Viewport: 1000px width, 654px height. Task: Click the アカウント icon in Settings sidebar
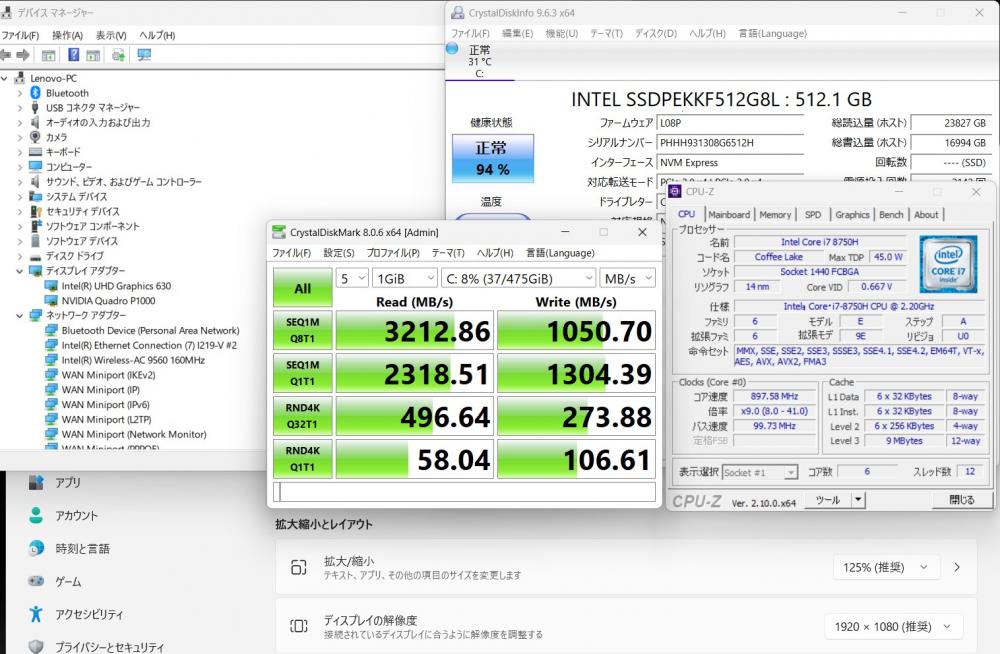click(36, 516)
